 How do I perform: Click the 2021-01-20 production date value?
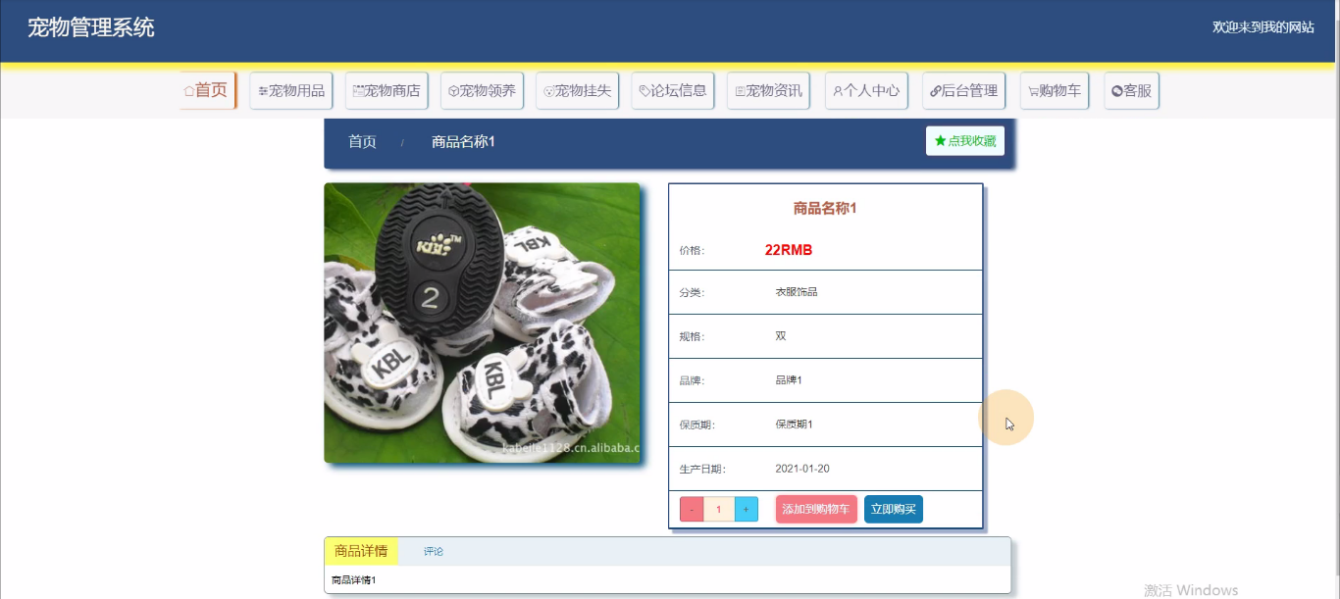[x=803, y=468]
